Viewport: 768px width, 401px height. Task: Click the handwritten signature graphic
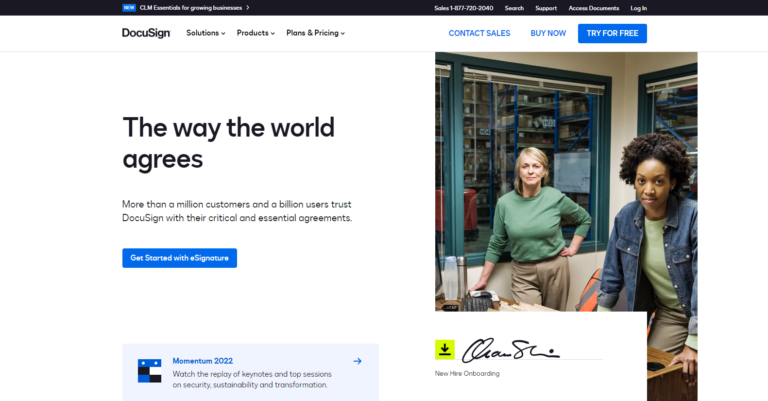pos(510,350)
